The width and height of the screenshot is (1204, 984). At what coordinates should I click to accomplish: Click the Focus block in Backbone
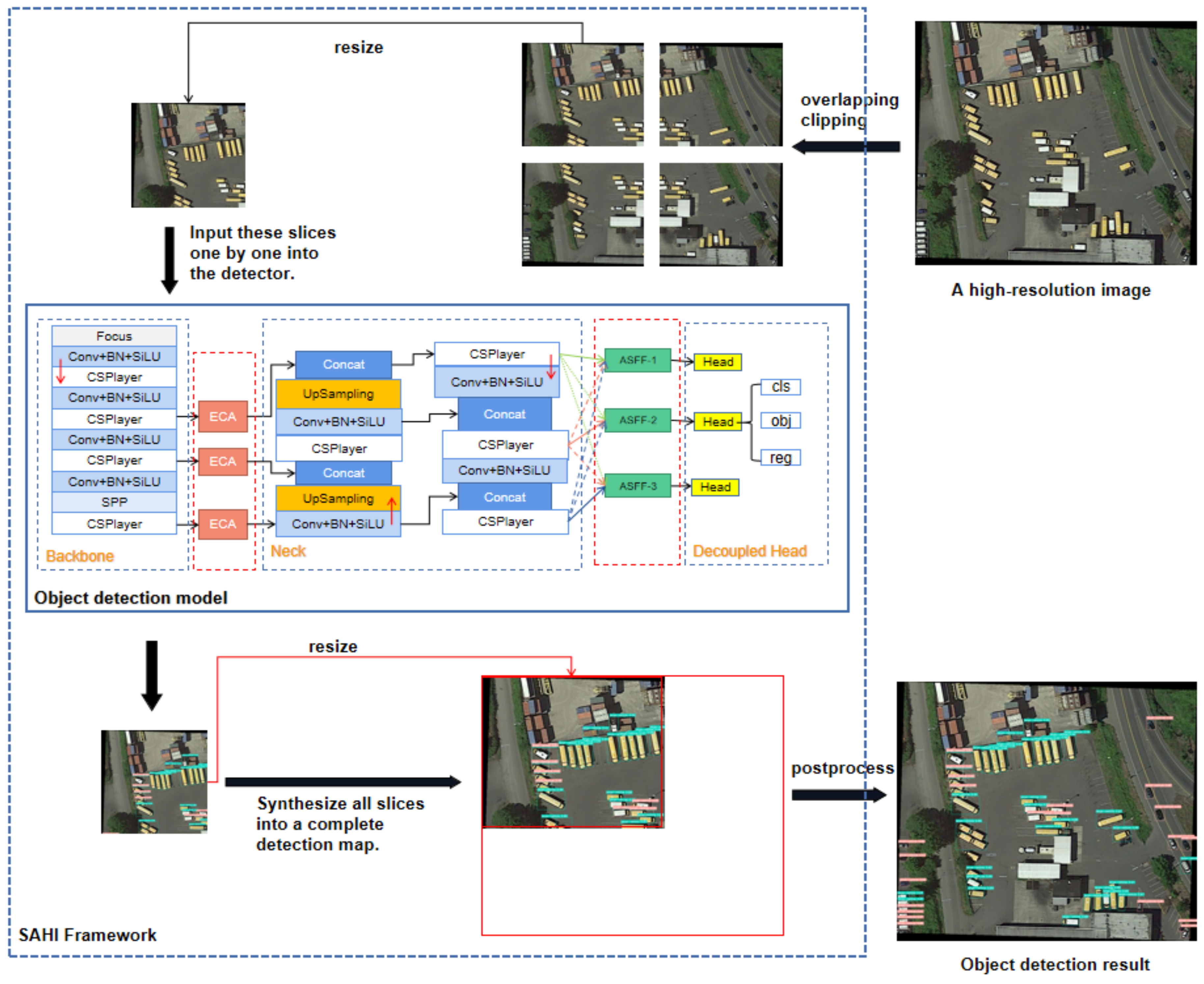tap(114, 336)
